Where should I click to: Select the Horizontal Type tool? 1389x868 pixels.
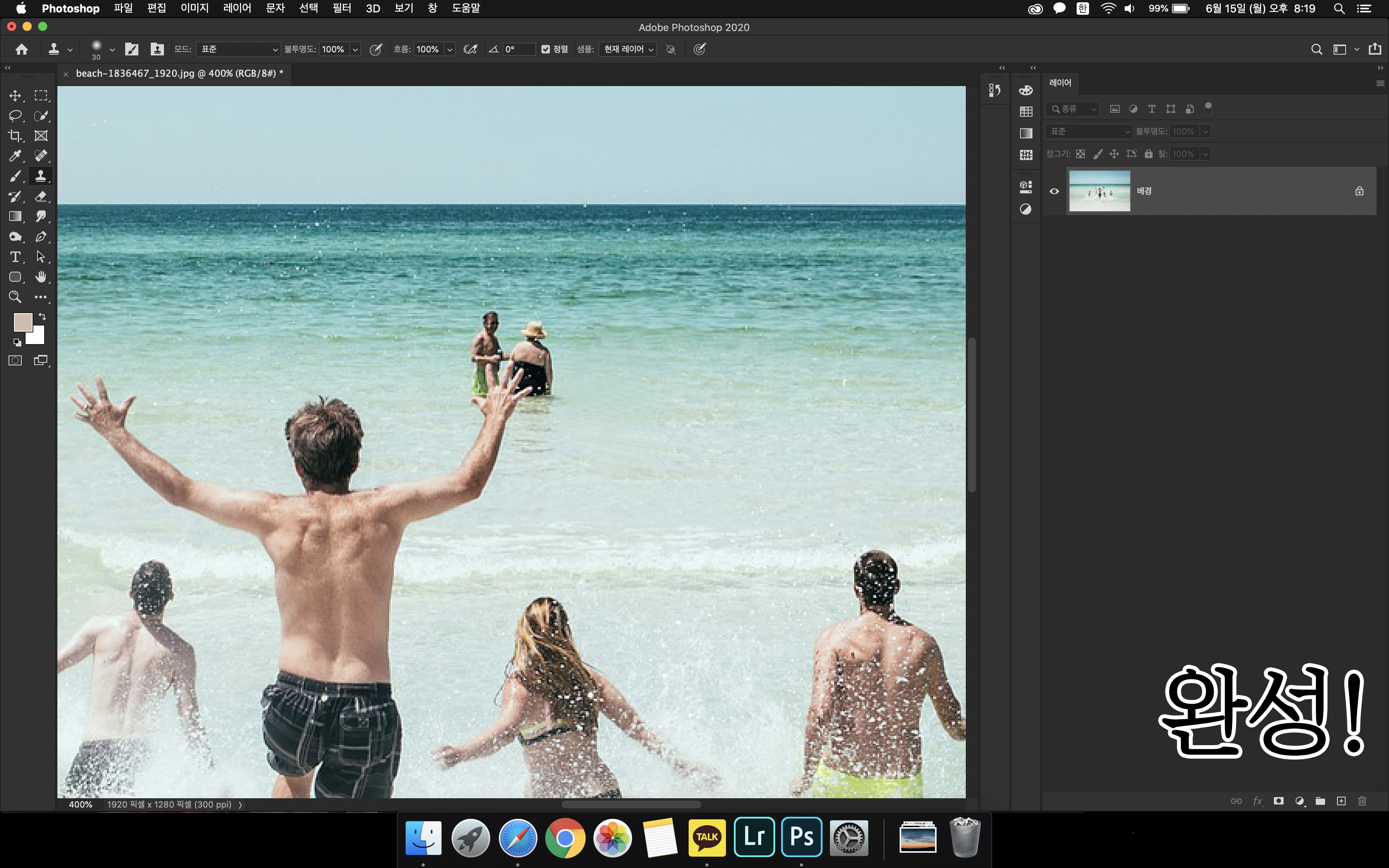(x=15, y=257)
